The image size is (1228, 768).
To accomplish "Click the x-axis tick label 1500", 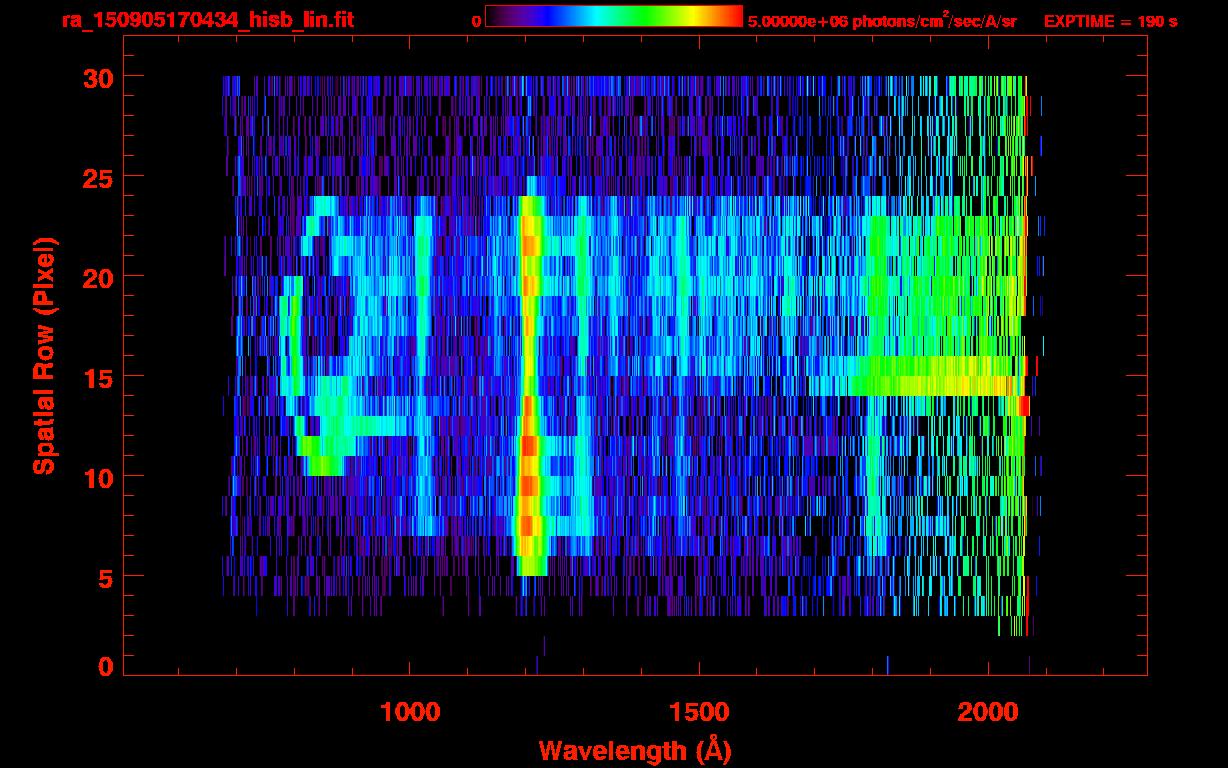I will tap(698, 712).
